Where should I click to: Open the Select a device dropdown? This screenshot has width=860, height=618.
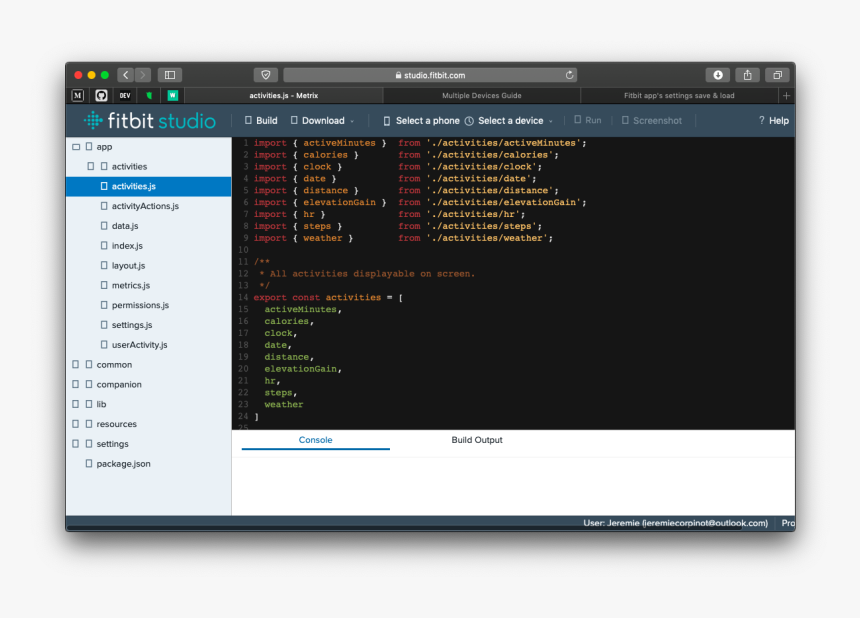510,121
